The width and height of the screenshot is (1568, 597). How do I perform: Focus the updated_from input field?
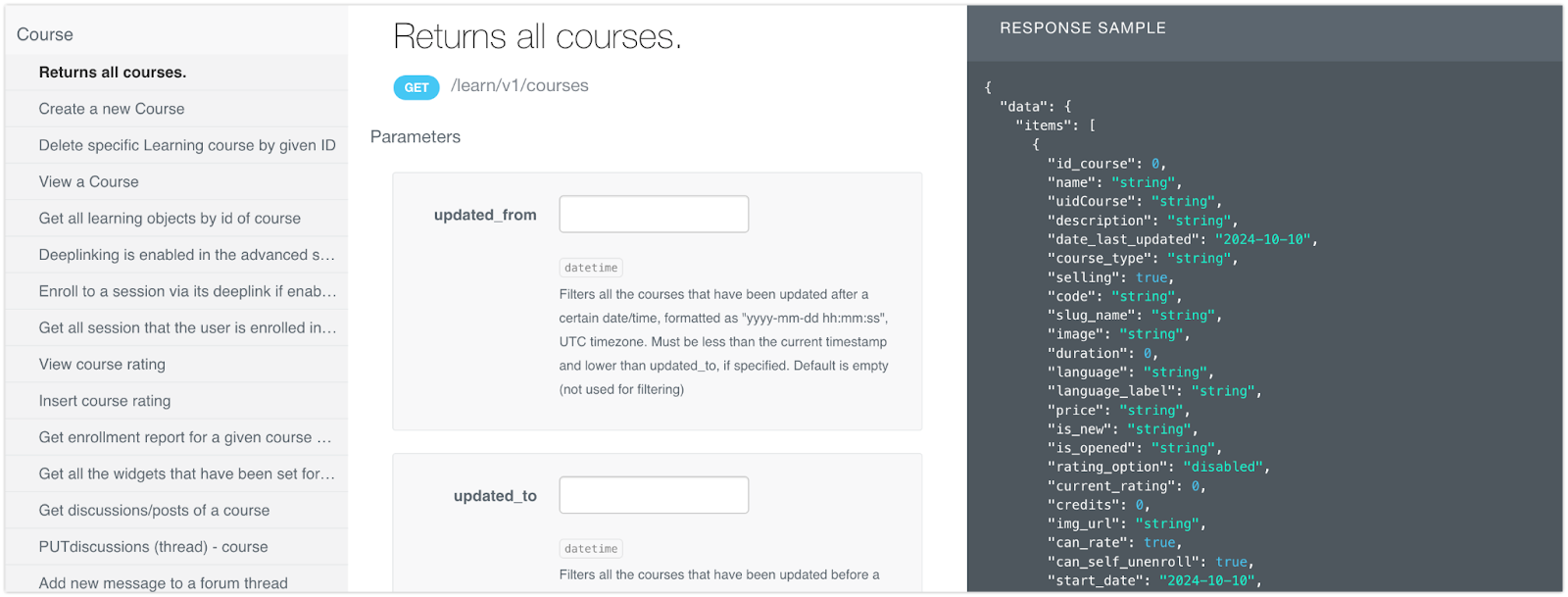(654, 215)
